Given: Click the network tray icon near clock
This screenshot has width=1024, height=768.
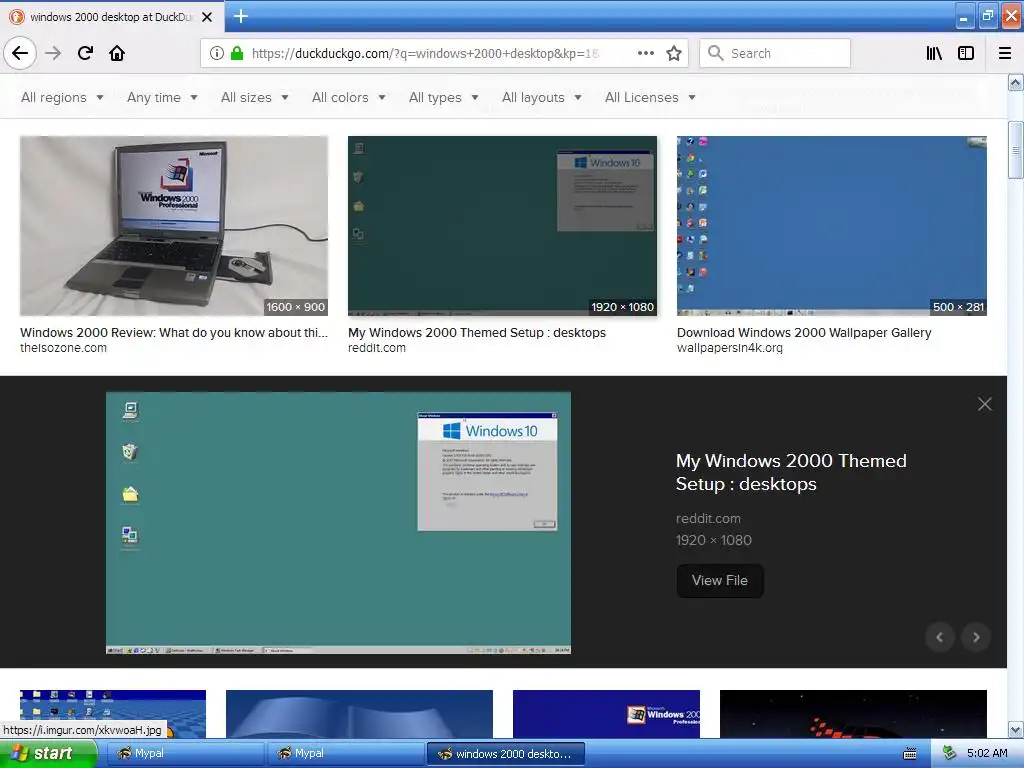Looking at the screenshot, I should [x=950, y=754].
